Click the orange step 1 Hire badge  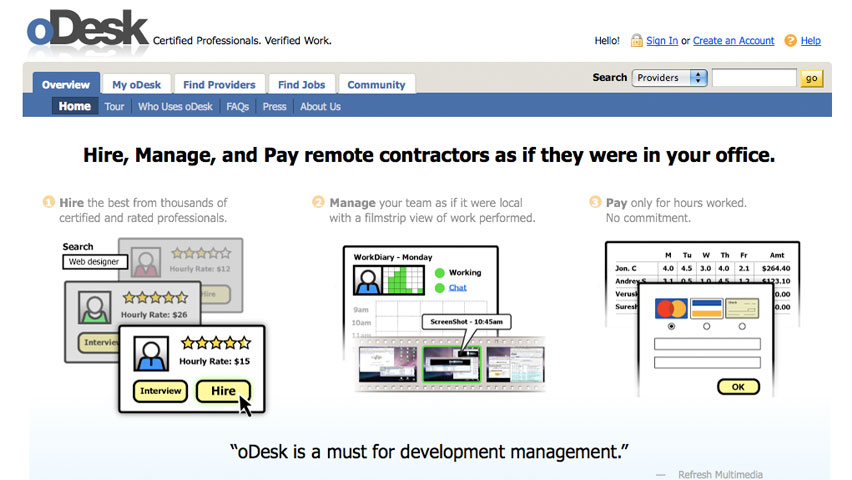(x=48, y=202)
